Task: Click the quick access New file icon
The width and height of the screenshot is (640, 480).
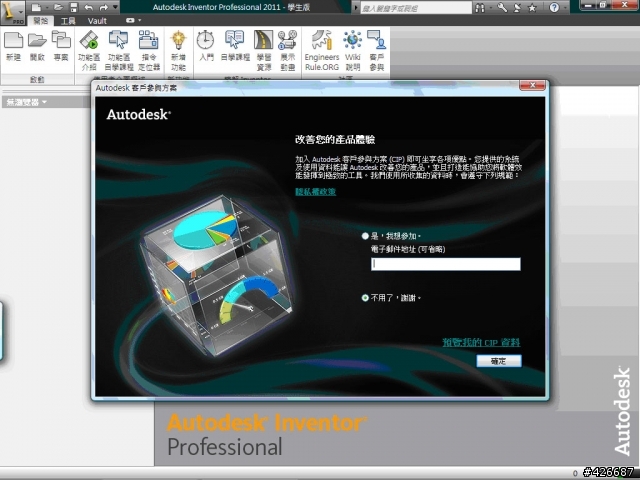Action: tap(36, 7)
